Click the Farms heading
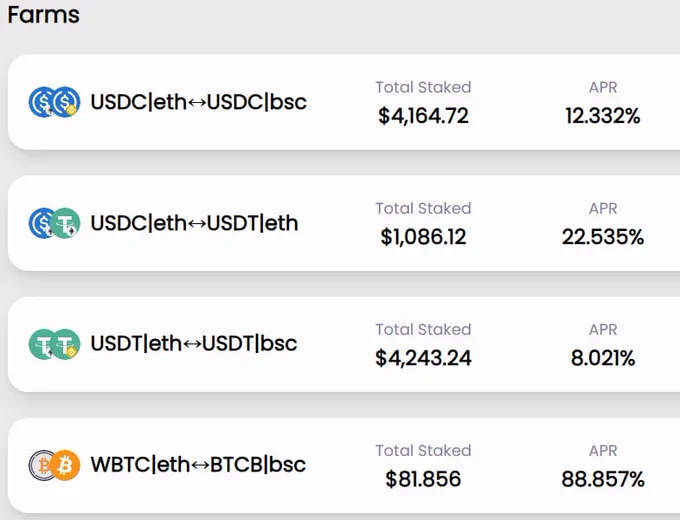This screenshot has width=680, height=520. pyautogui.click(x=44, y=15)
